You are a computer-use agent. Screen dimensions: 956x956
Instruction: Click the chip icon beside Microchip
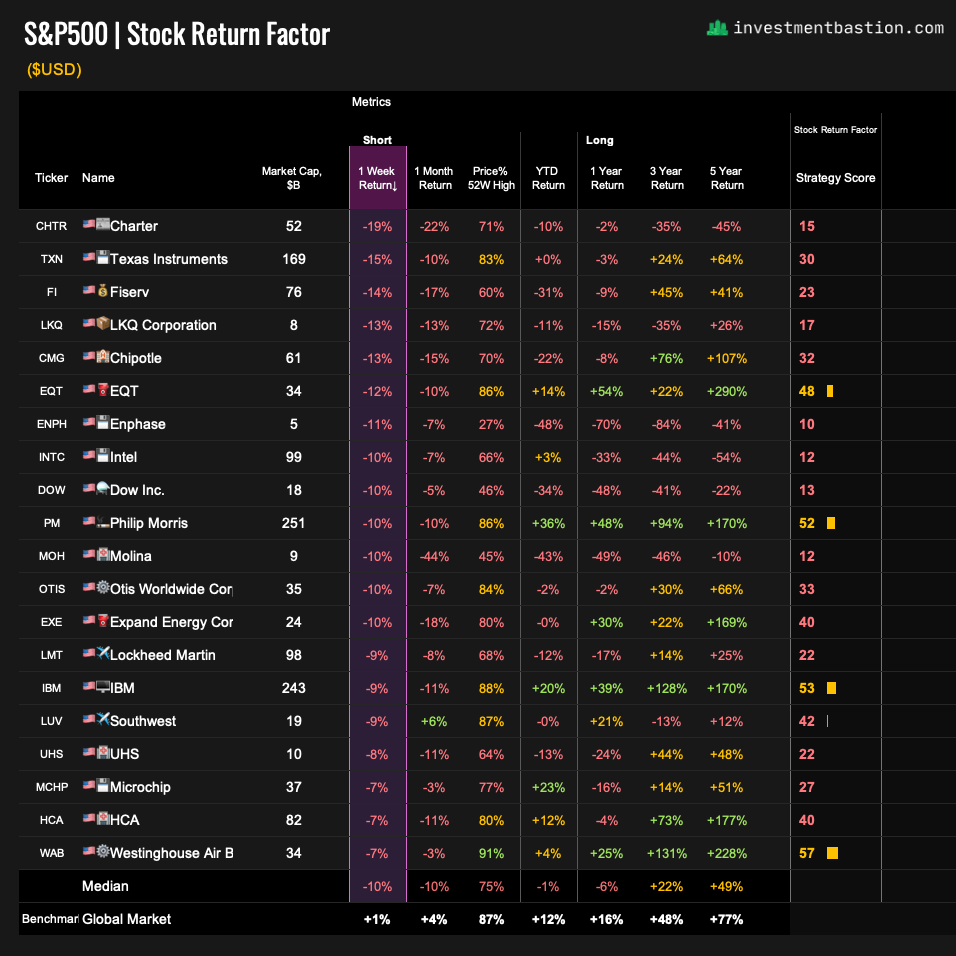point(103,785)
